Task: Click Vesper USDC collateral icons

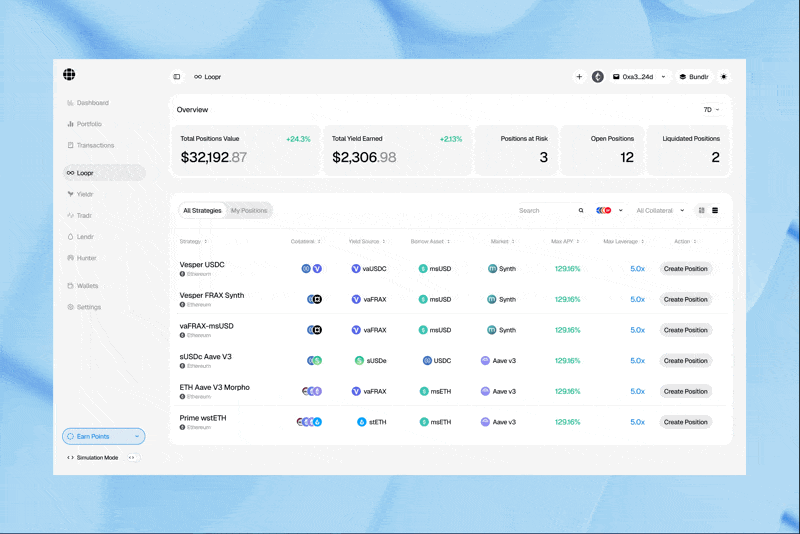Action: 311,269
